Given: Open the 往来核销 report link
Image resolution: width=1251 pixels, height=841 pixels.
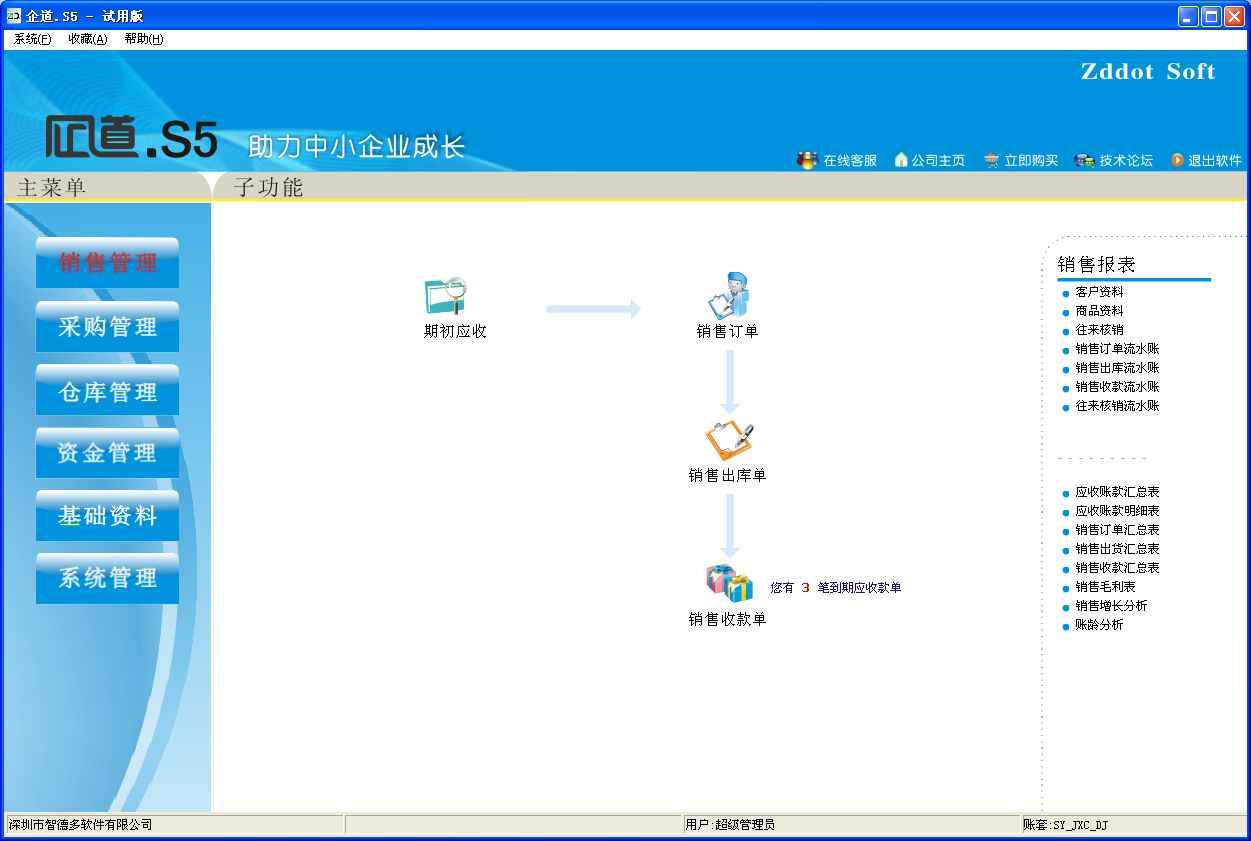Looking at the screenshot, I should click(x=1099, y=330).
